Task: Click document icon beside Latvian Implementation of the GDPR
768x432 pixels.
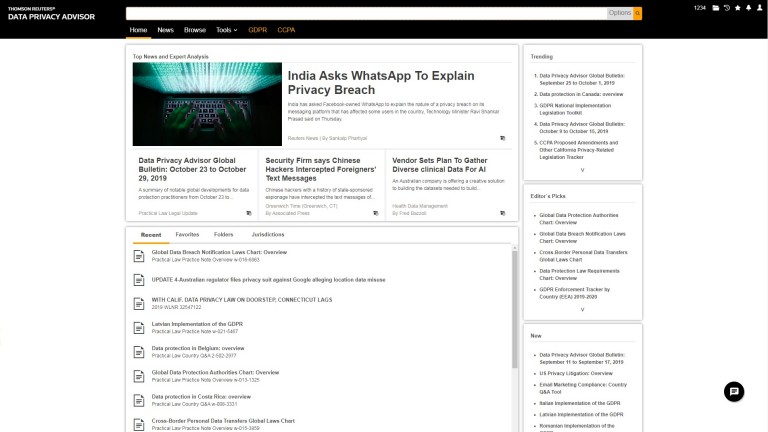Action: click(x=139, y=328)
